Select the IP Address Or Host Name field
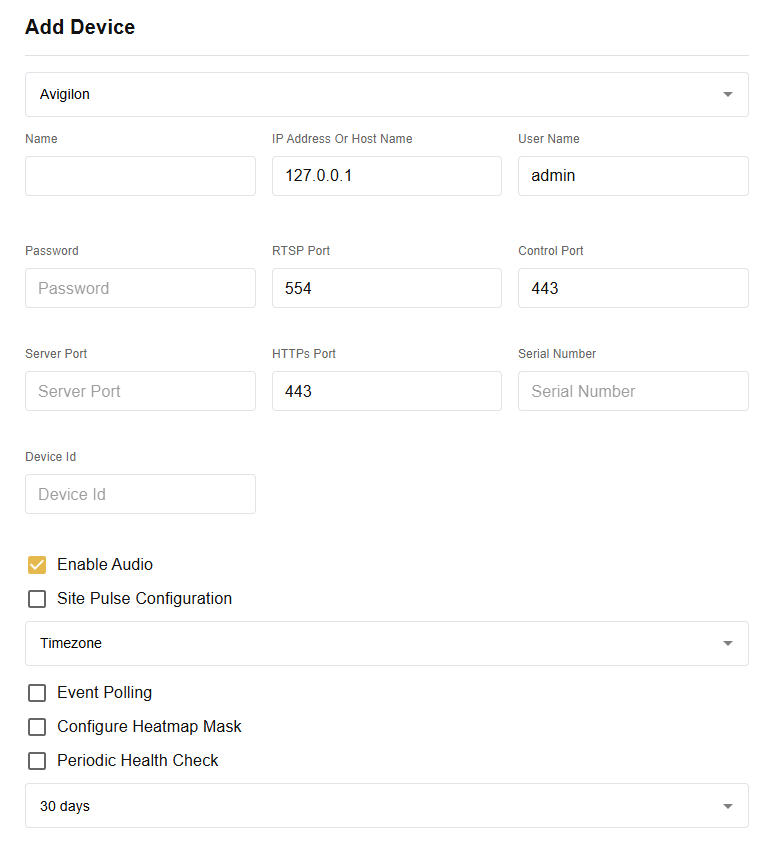 387,175
